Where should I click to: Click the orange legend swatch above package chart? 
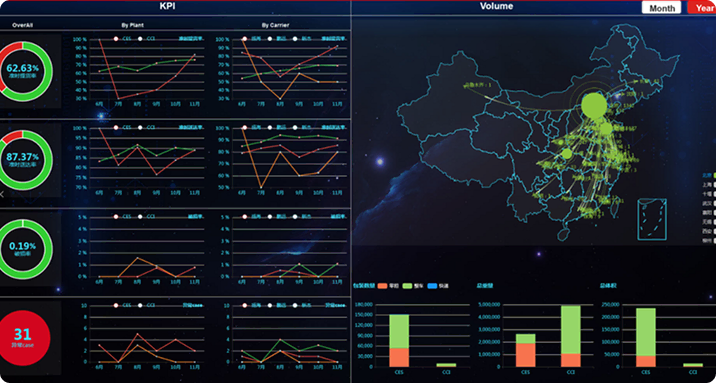point(382,286)
